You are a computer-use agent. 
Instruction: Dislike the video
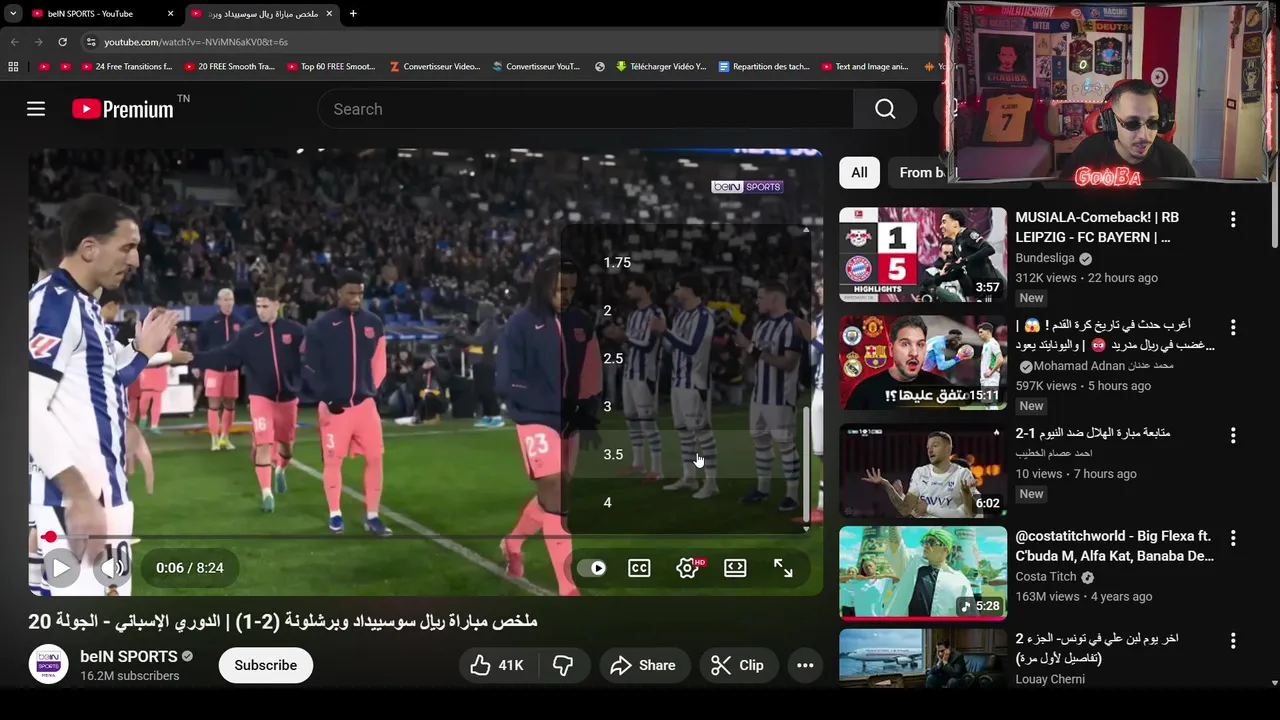coord(564,665)
